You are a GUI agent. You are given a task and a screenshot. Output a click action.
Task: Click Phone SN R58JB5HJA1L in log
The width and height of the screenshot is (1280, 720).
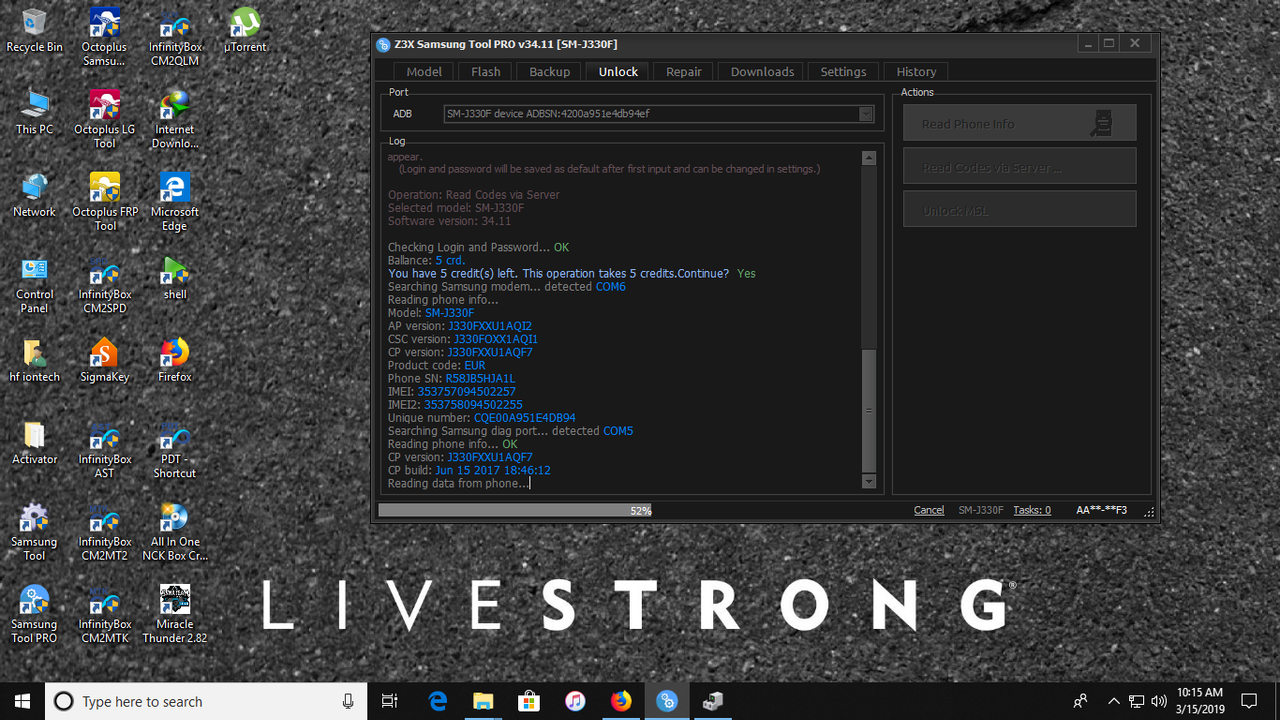tap(480, 379)
